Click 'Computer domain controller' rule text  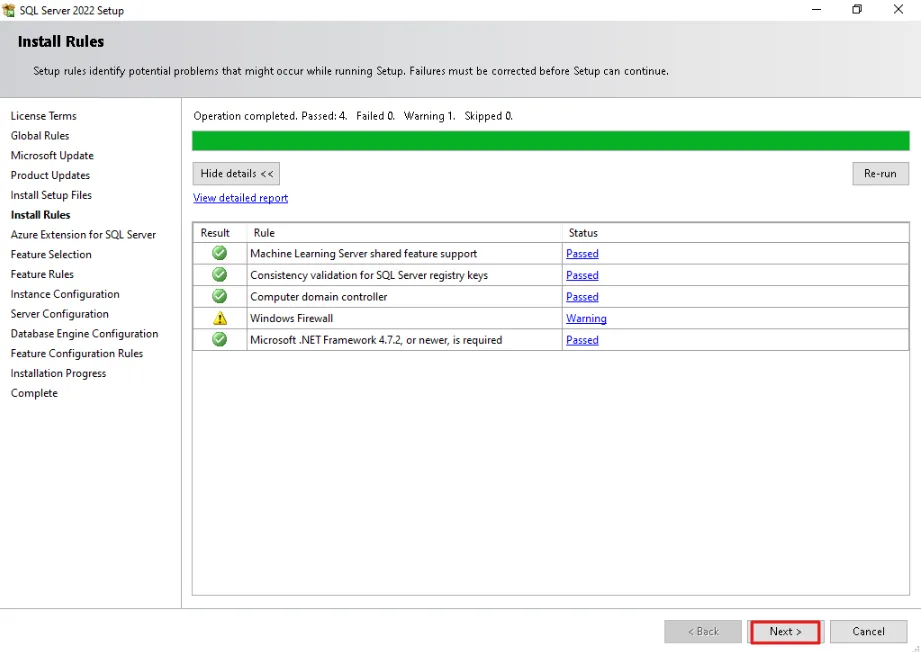[319, 297]
